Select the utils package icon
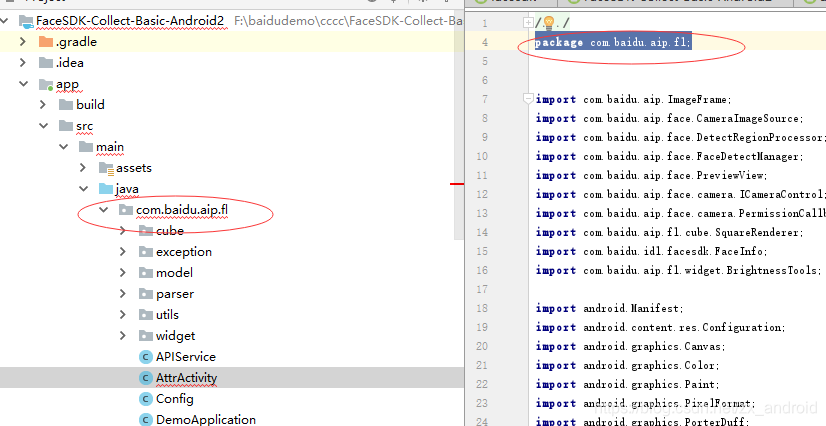This screenshot has height=426, width=826. pyautogui.click(x=146, y=315)
